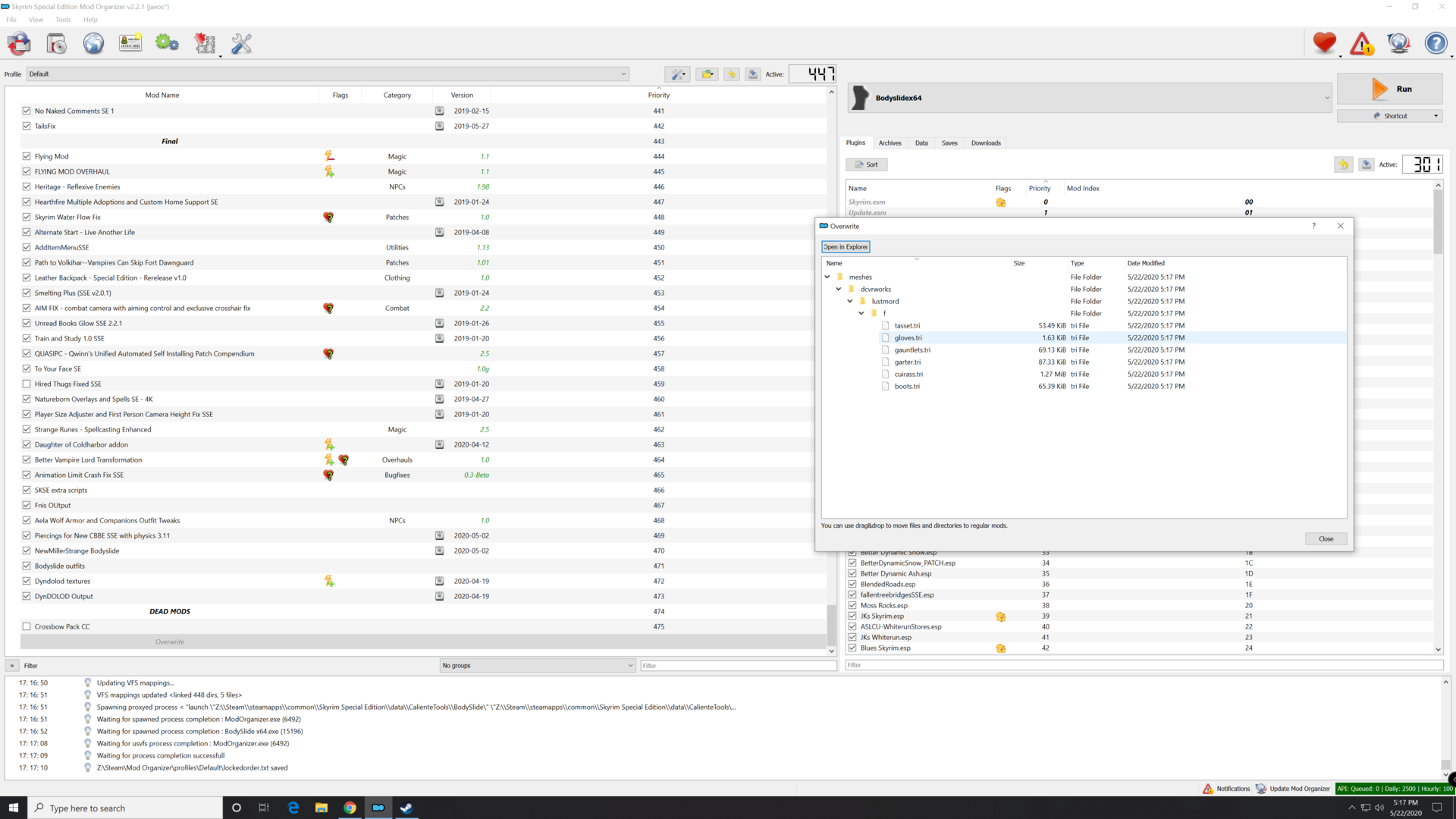Click the open folder icon above mod list

[707, 74]
